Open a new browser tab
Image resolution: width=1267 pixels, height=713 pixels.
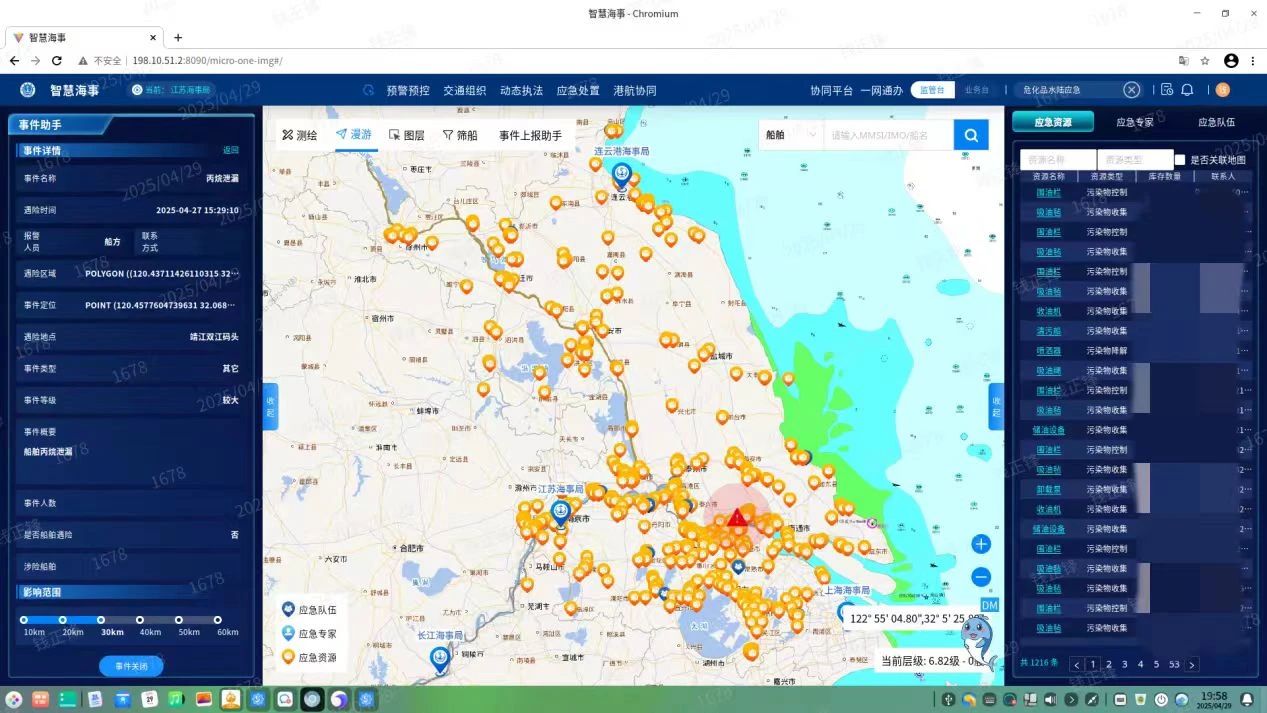(178, 37)
